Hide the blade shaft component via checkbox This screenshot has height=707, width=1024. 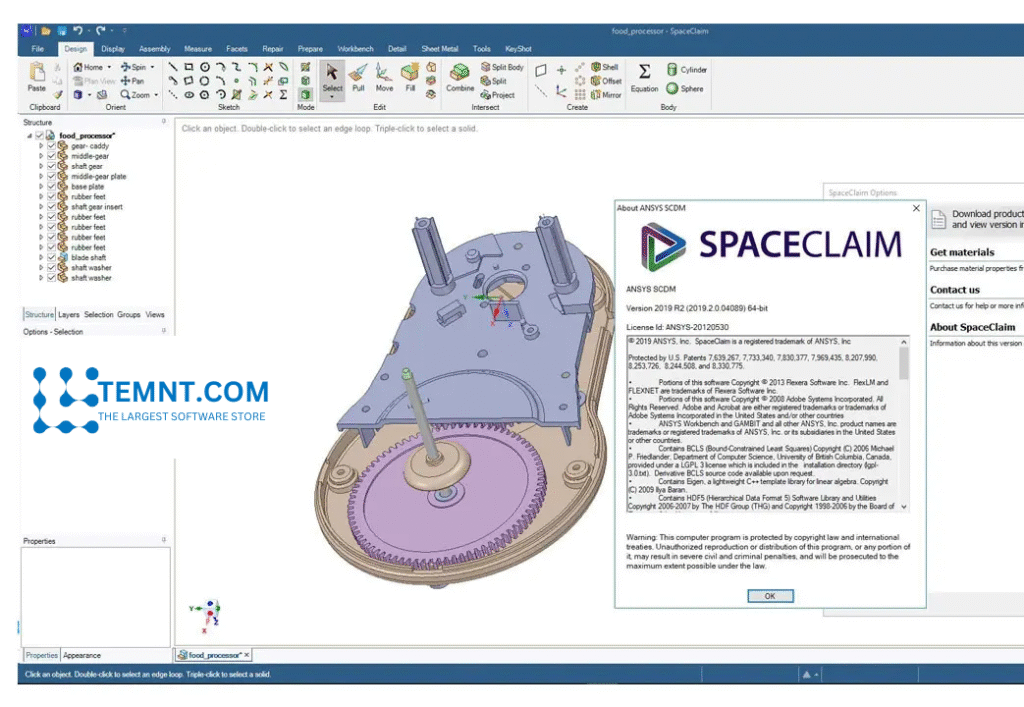51,257
